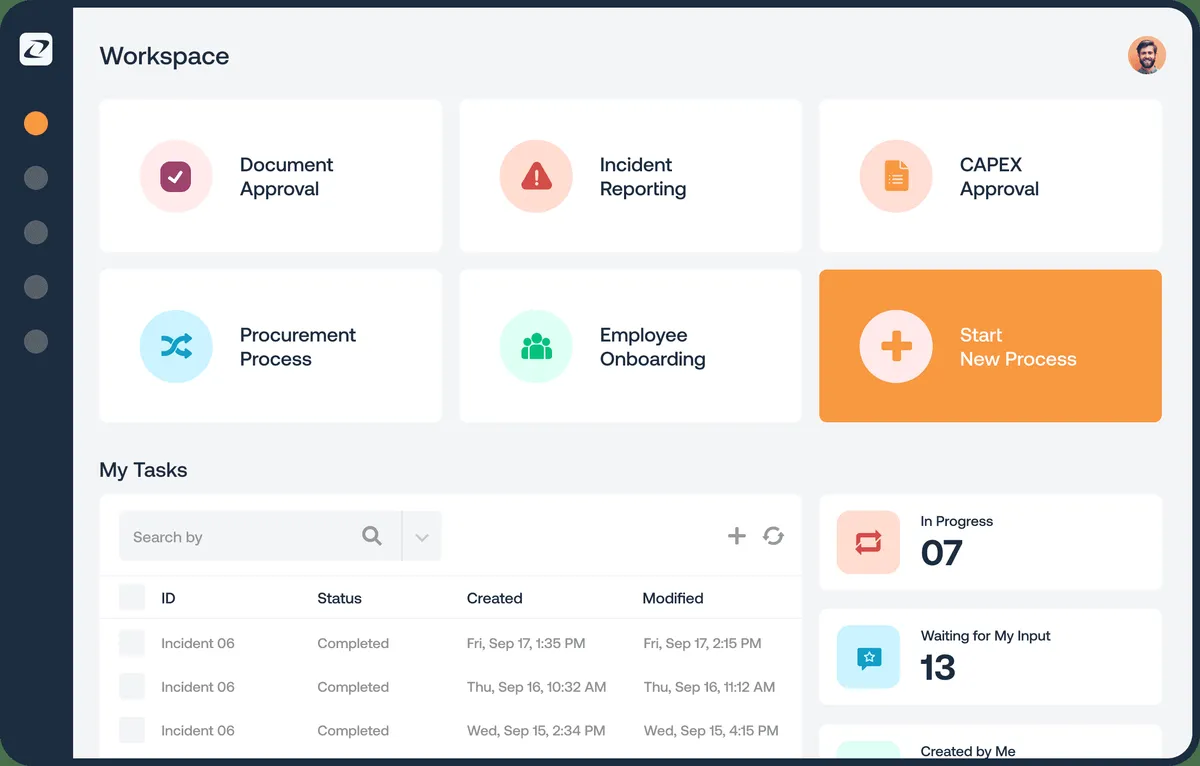Image resolution: width=1200 pixels, height=766 pixels.
Task: Check the row created Fri, Sep 17
Action: click(x=132, y=643)
